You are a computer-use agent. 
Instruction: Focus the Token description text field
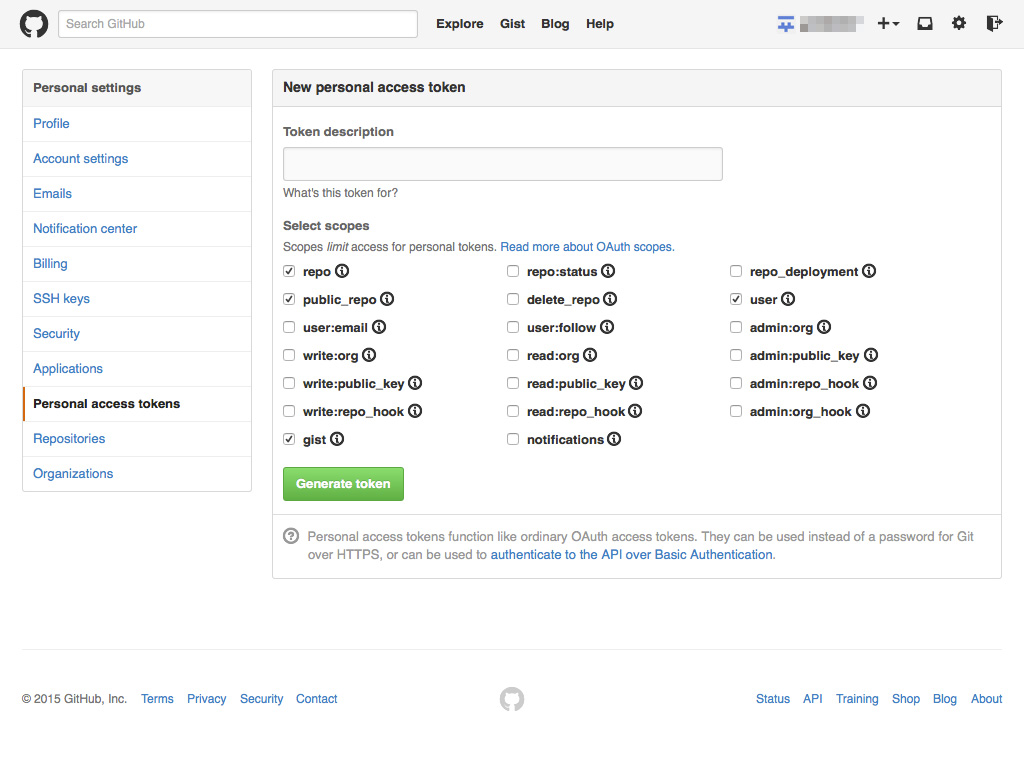tap(502, 164)
